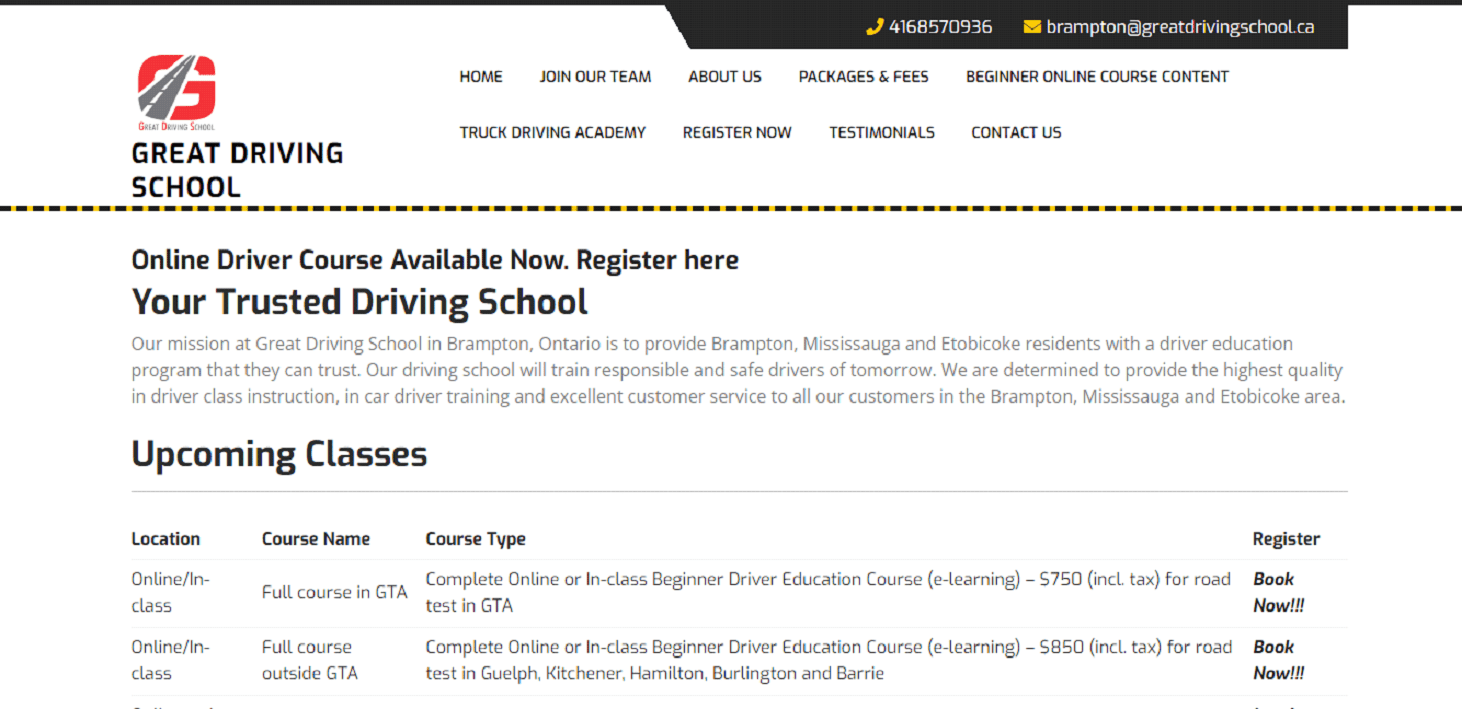1462x709 pixels.
Task: Click 'Full course outside GTA' cell
Action: tap(310, 660)
